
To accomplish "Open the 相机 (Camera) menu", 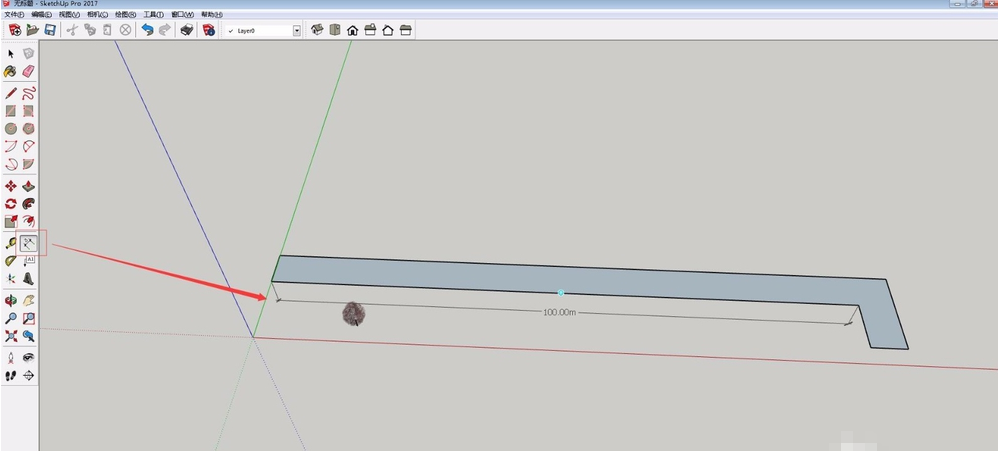I will [98, 15].
